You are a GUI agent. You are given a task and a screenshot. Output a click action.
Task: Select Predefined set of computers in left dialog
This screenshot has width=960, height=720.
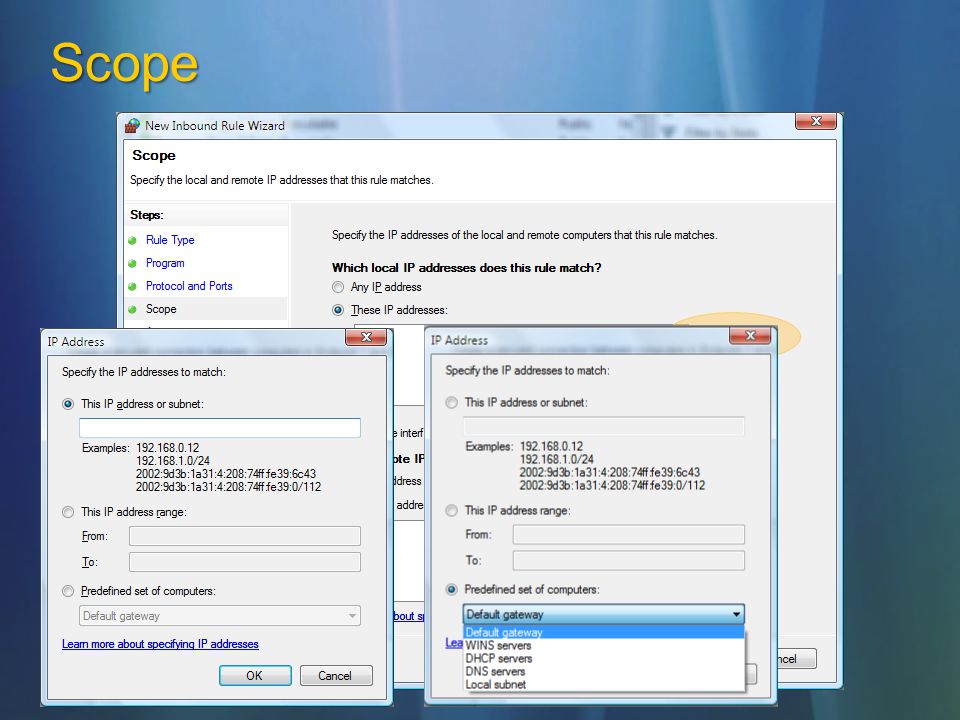[68, 591]
